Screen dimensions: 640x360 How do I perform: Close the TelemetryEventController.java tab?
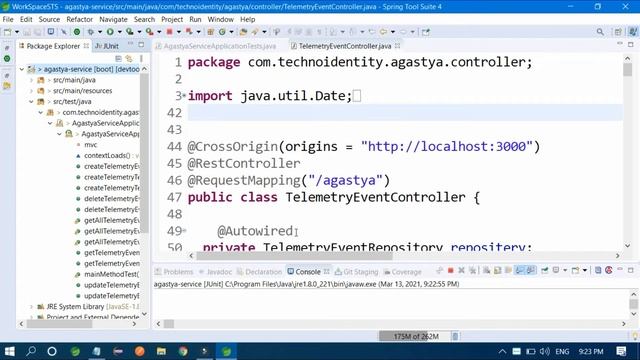[x=398, y=46]
